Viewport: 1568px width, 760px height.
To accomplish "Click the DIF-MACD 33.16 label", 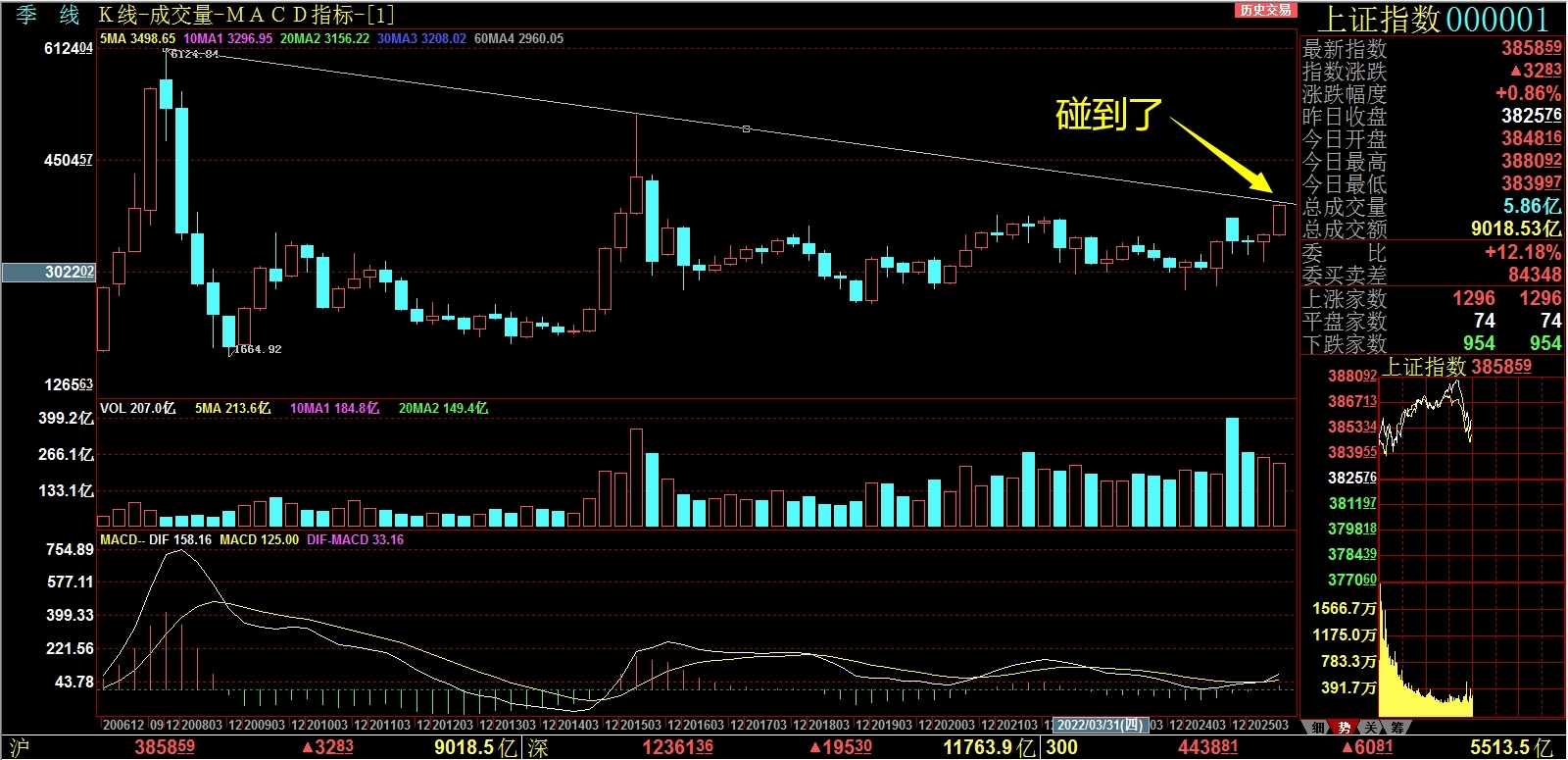I will point(355,539).
